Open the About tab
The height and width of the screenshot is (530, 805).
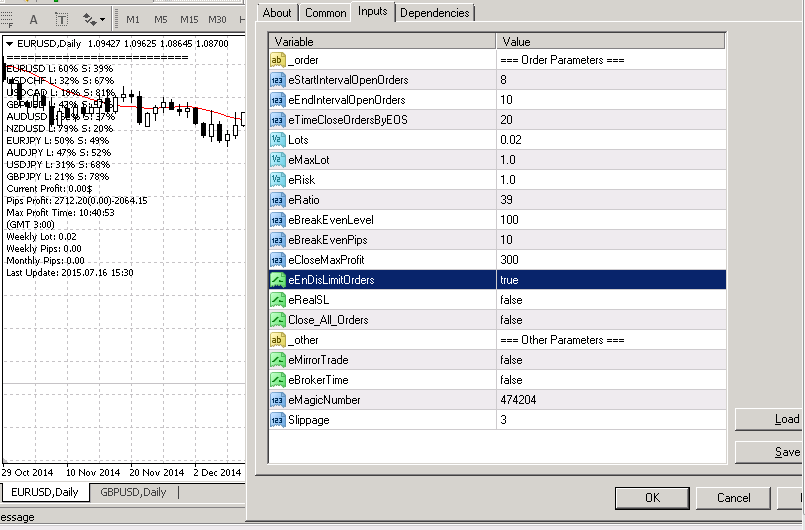tap(277, 13)
